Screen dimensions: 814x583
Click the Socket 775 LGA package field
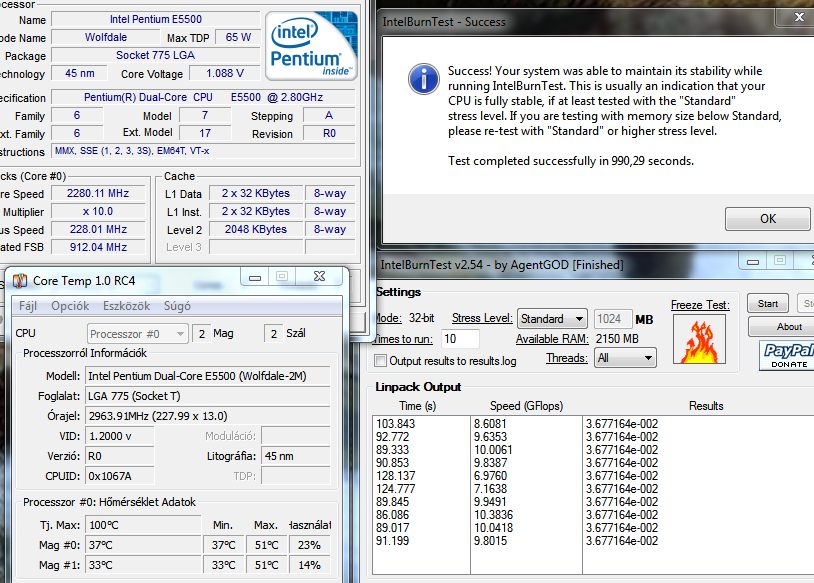pos(156,55)
